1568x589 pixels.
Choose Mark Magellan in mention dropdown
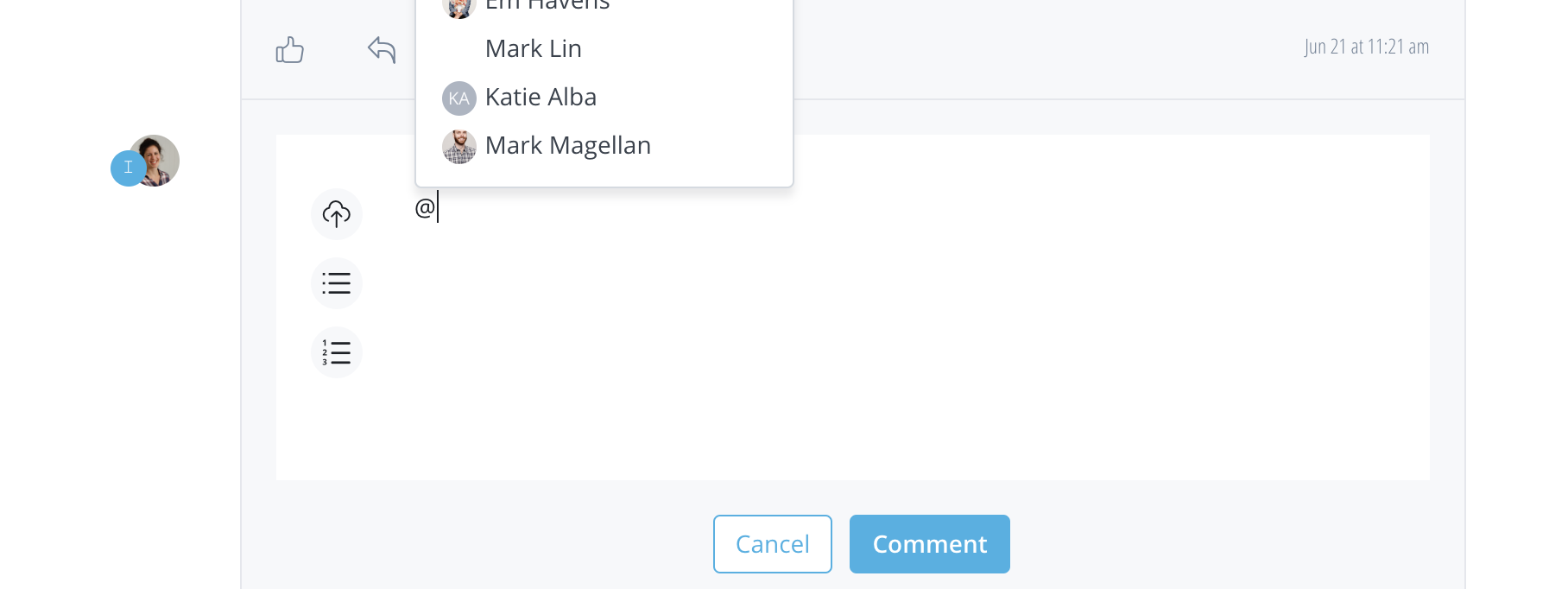click(x=568, y=145)
